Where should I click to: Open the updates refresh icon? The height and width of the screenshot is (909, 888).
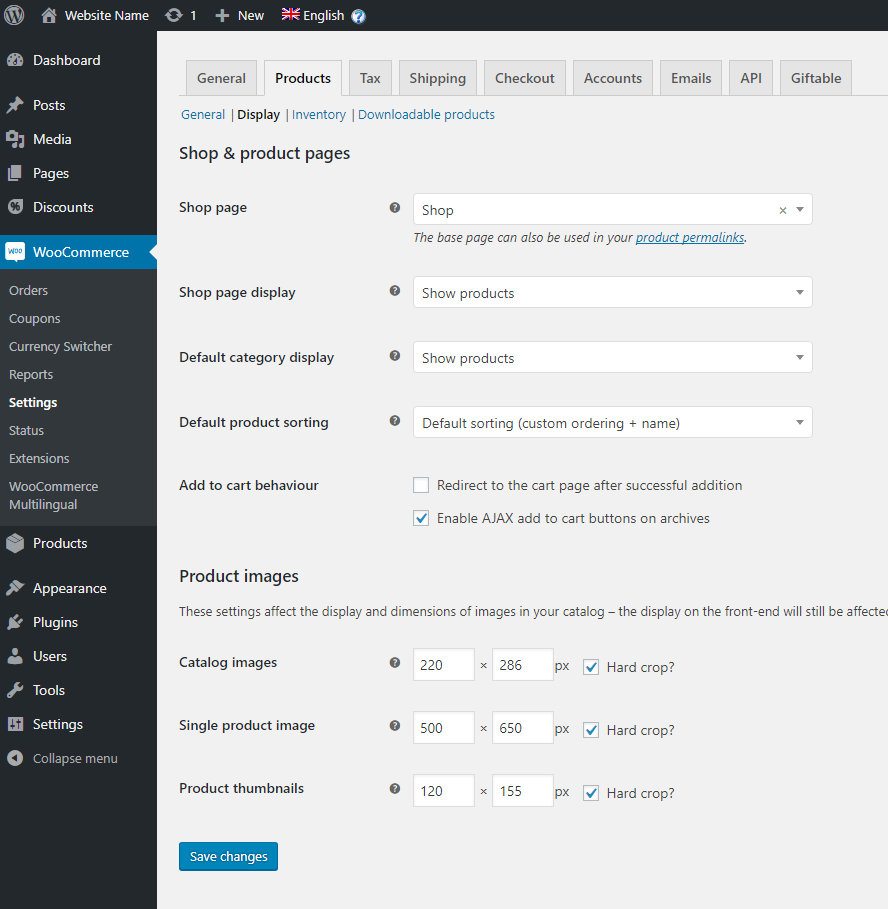pos(174,15)
